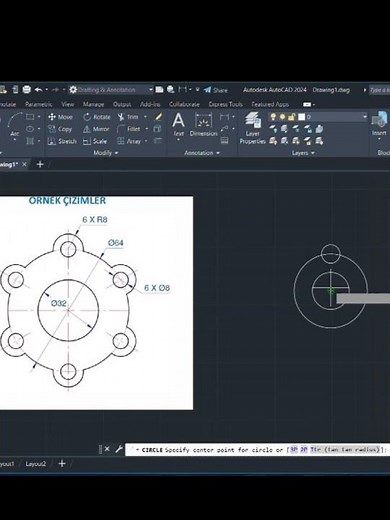Open the Output ribbon tab

(122, 104)
